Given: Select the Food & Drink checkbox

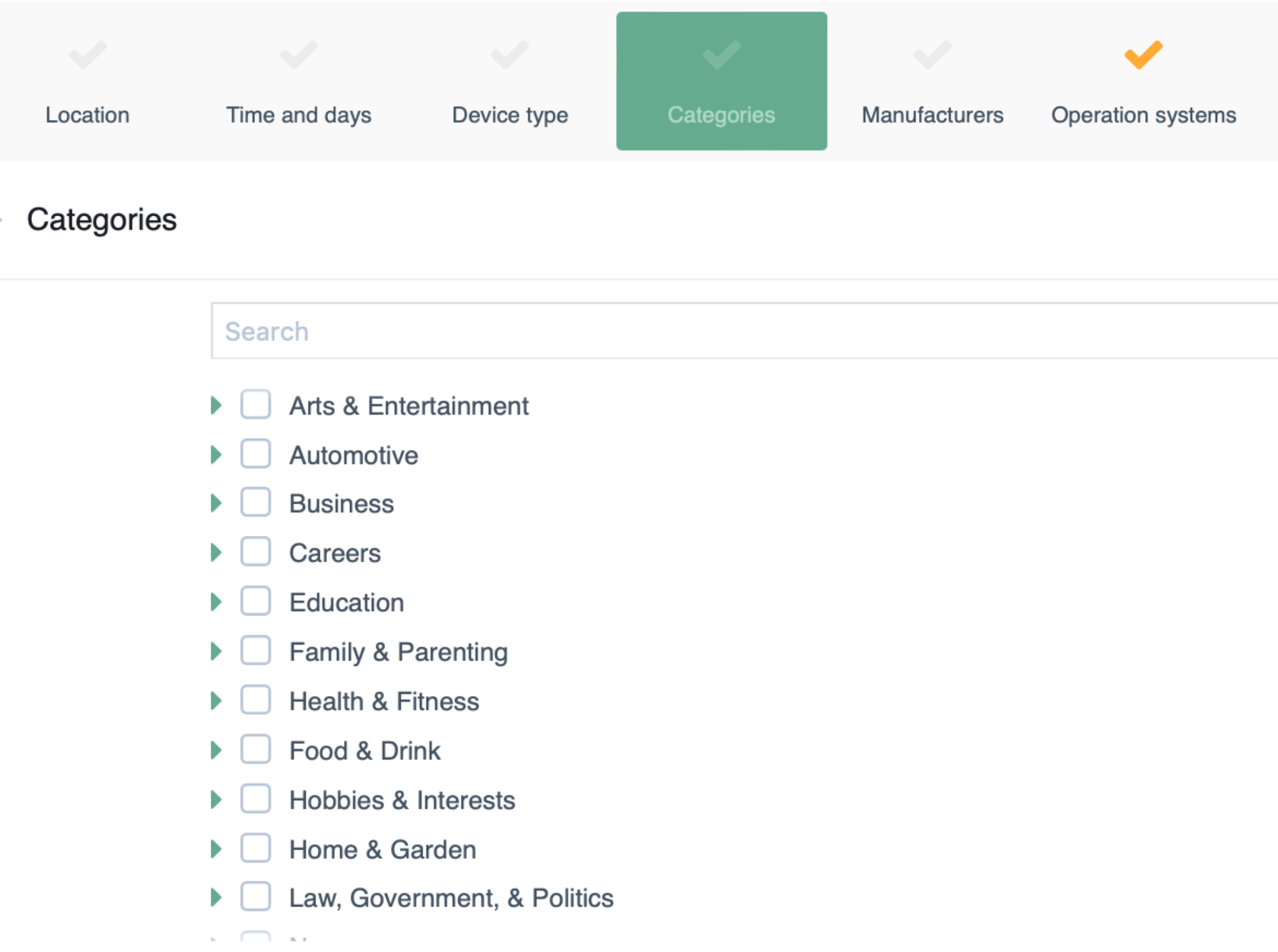Looking at the screenshot, I should click(x=256, y=750).
